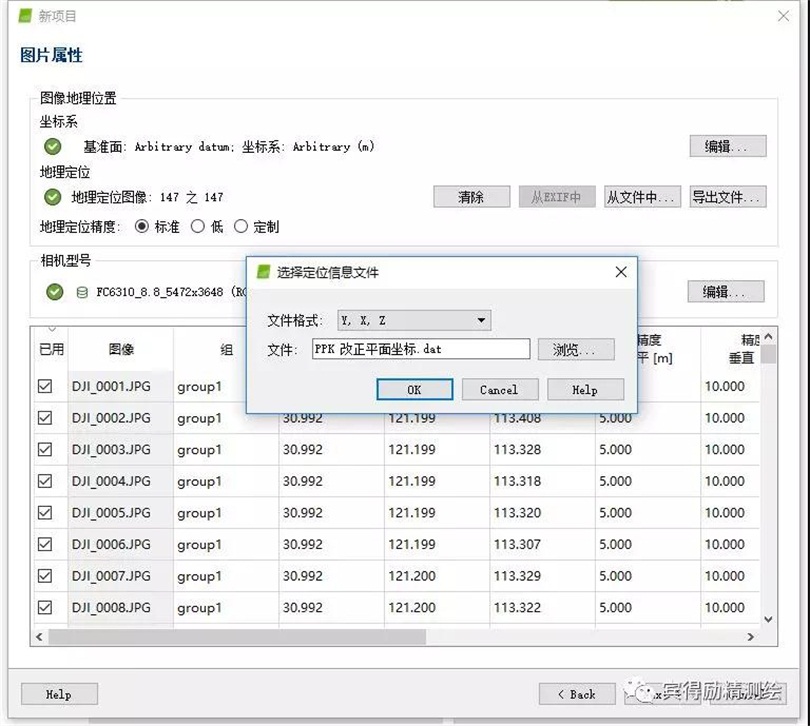Click 10.000 cell in DJI_0003.JPG row
This screenshot has width=810, height=726.
(730, 450)
